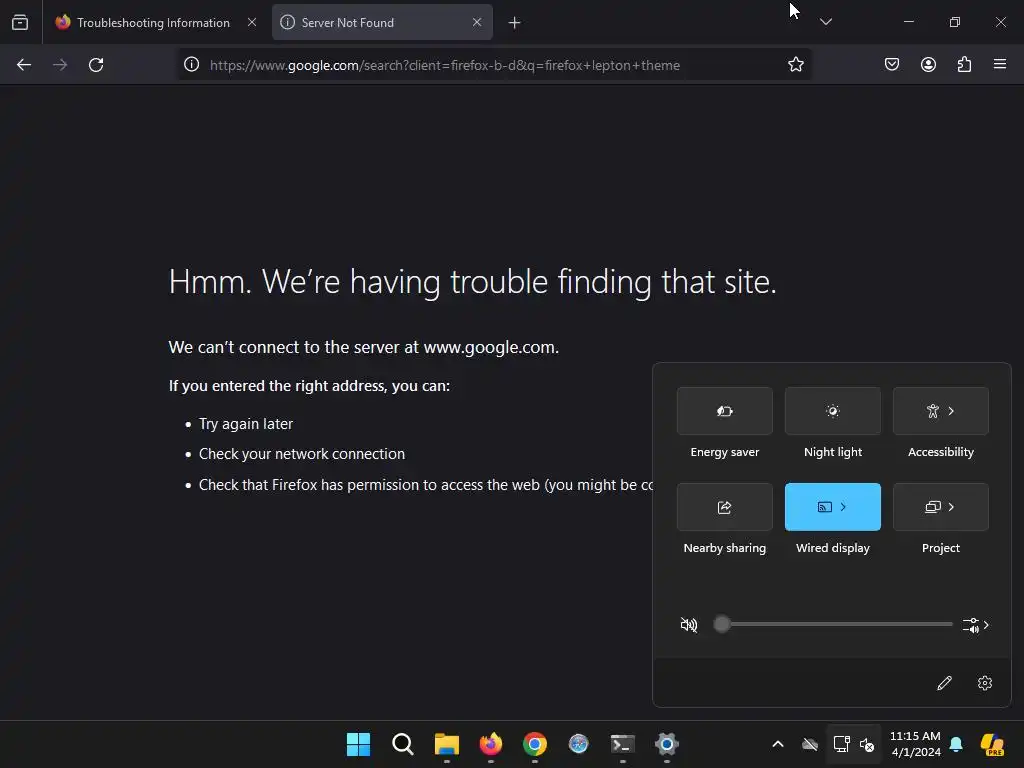The width and height of the screenshot is (1024, 768).
Task: Open a new tab with plus button
Action: [515, 23]
